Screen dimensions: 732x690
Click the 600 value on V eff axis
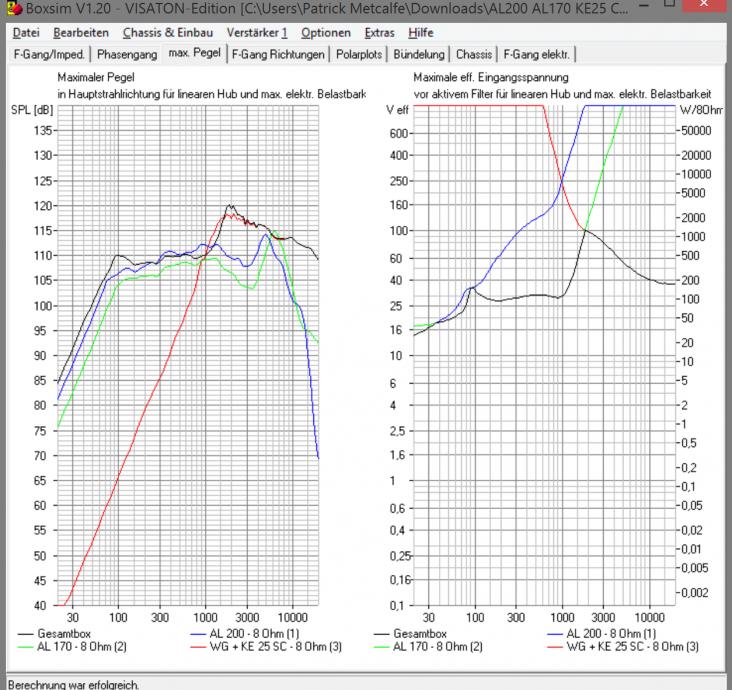[399, 134]
